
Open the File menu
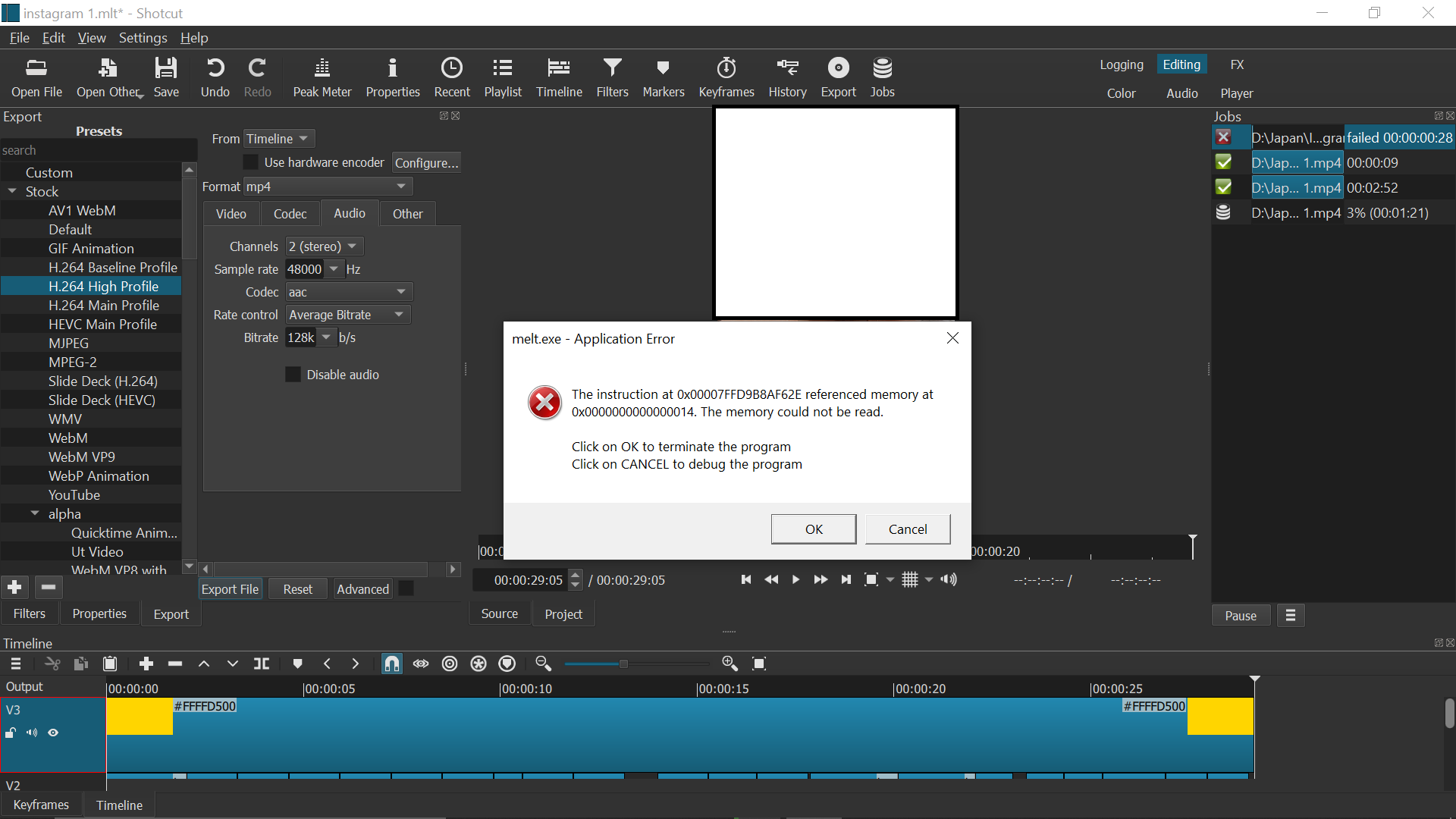pos(20,38)
